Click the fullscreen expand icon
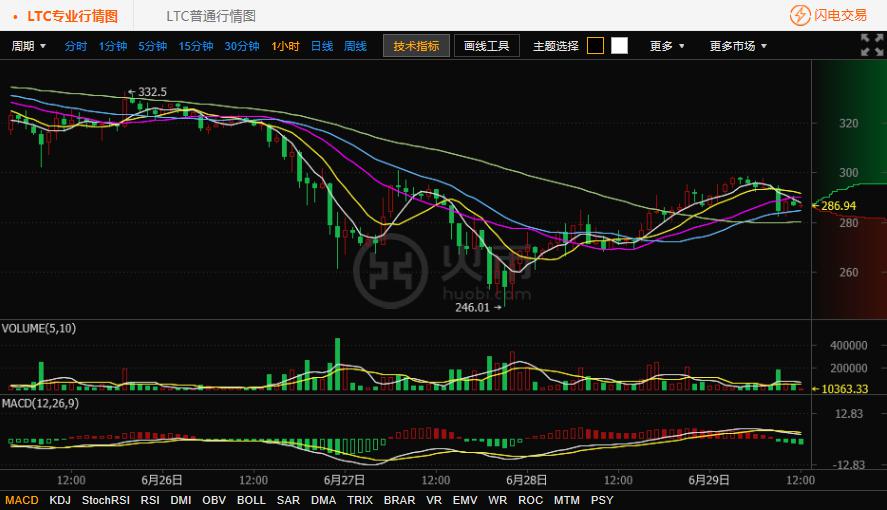 click(871, 45)
